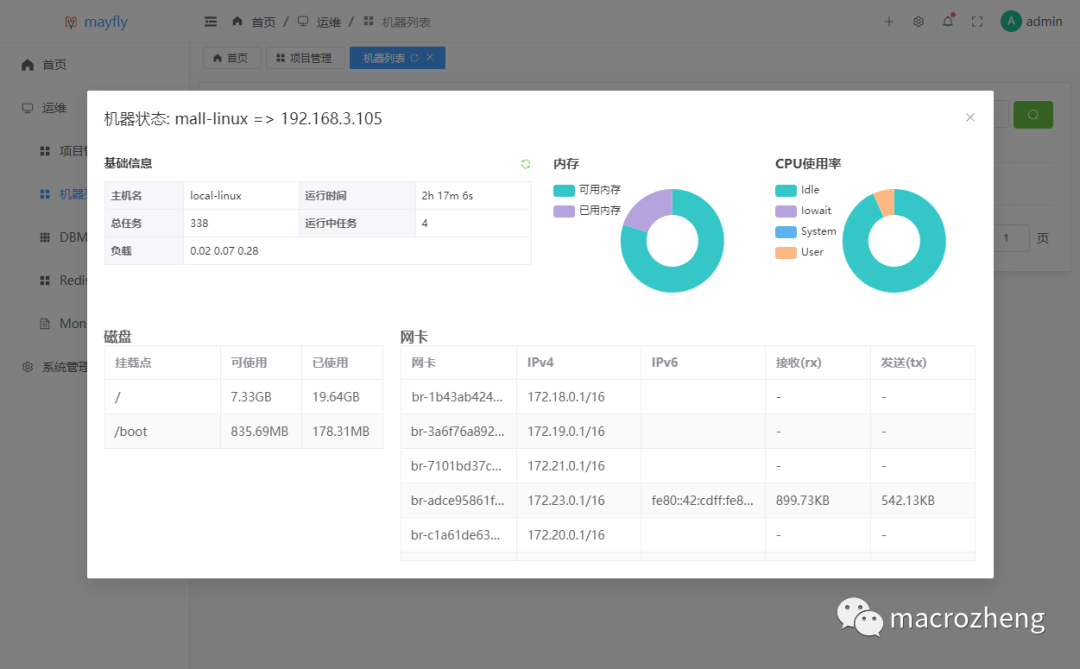1080x669 pixels.
Task: Refresh the 基础信息 panel data
Action: coord(525,164)
